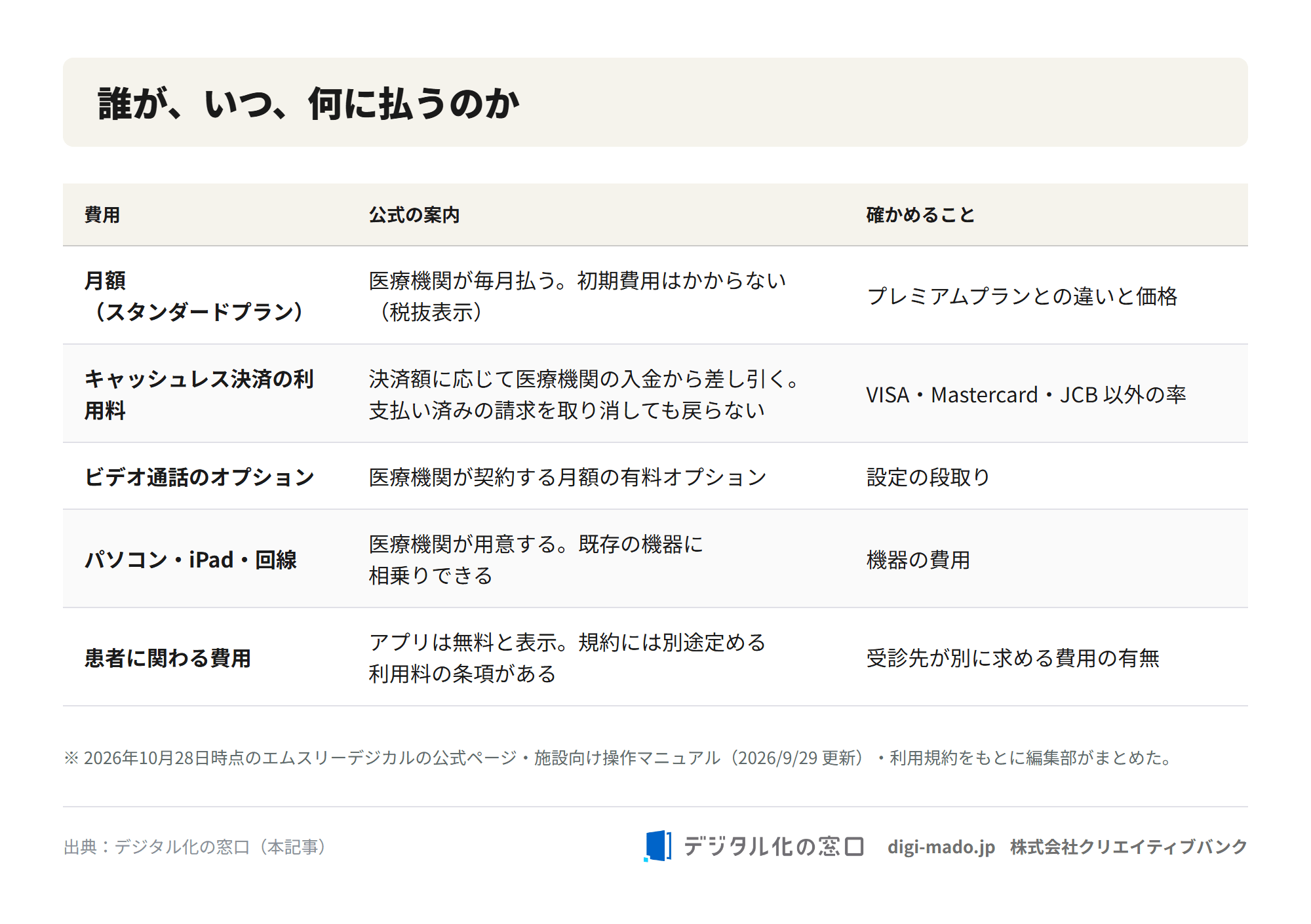Click the cell プレミアムプランとの違いと価格
1311x924 pixels.
click(1022, 296)
